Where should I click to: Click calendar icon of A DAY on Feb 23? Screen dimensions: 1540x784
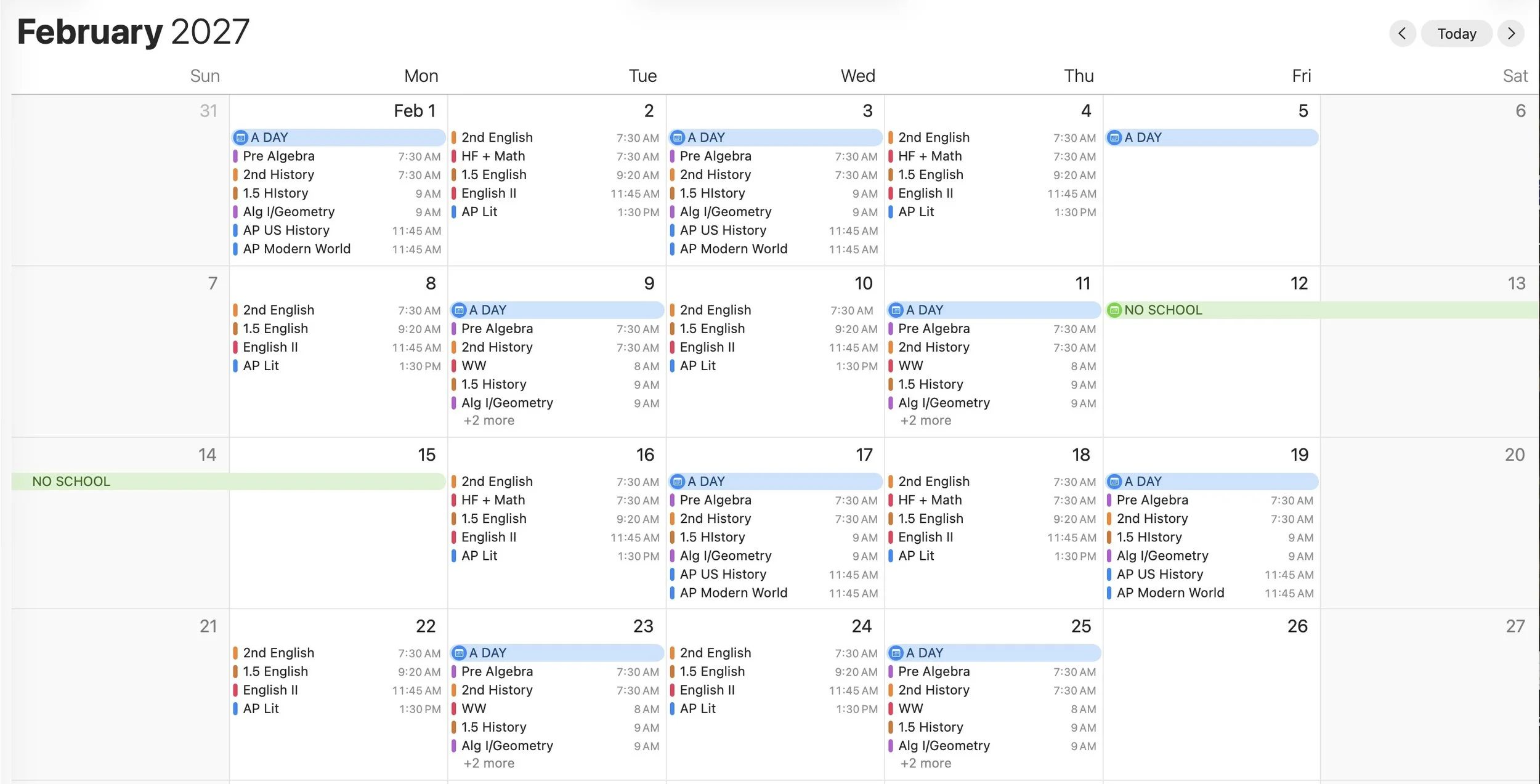(459, 653)
